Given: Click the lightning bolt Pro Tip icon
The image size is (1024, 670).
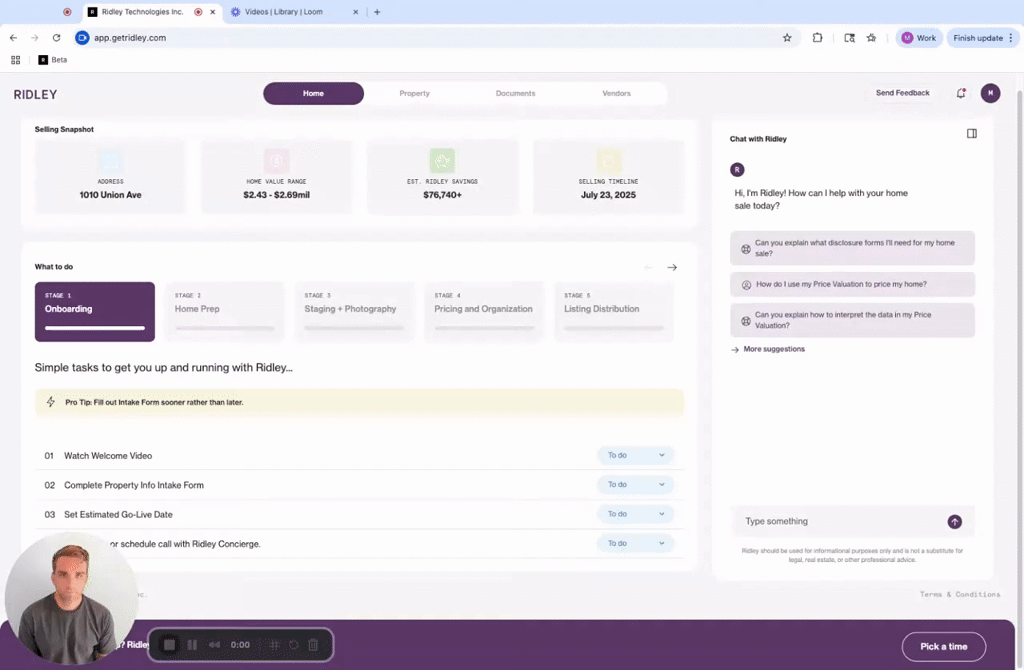Looking at the screenshot, I should 50,402.
